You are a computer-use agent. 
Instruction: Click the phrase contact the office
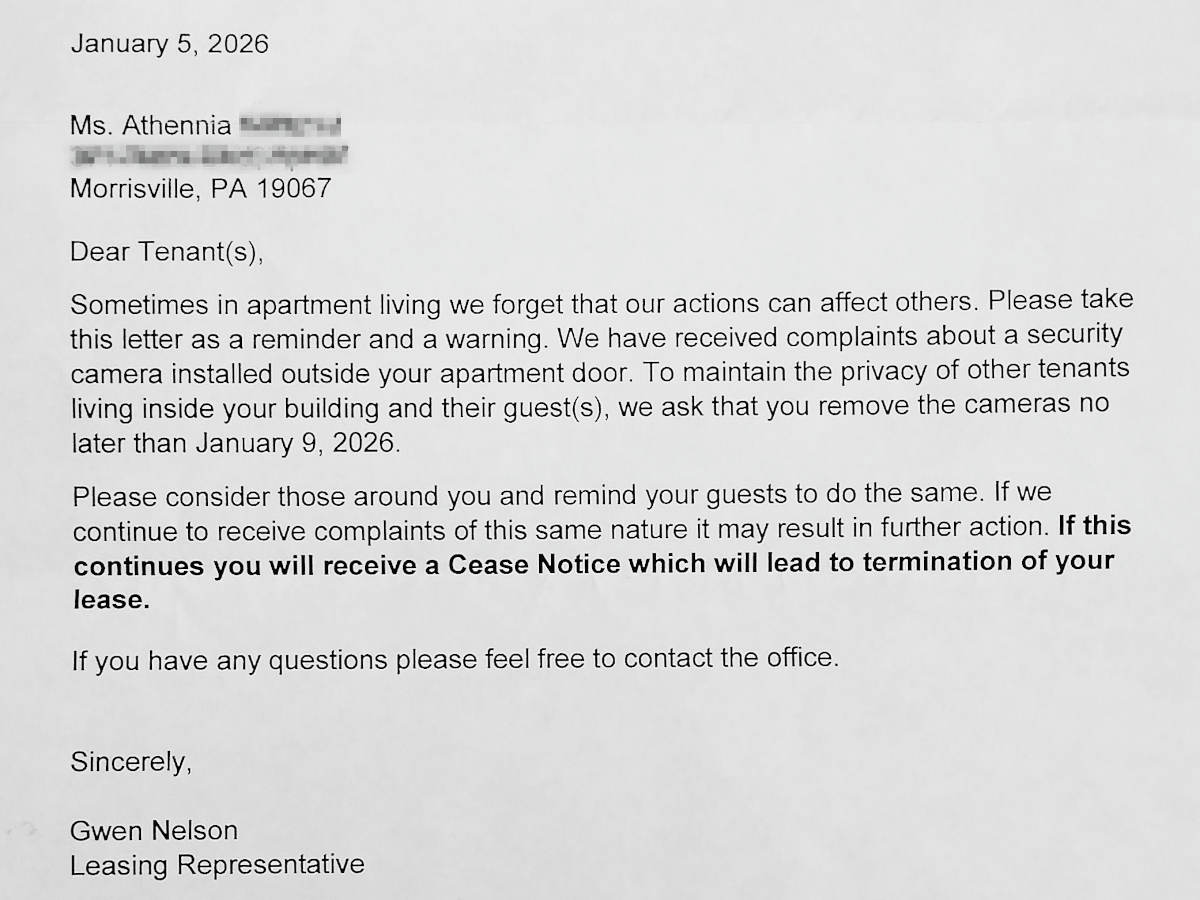point(729,658)
